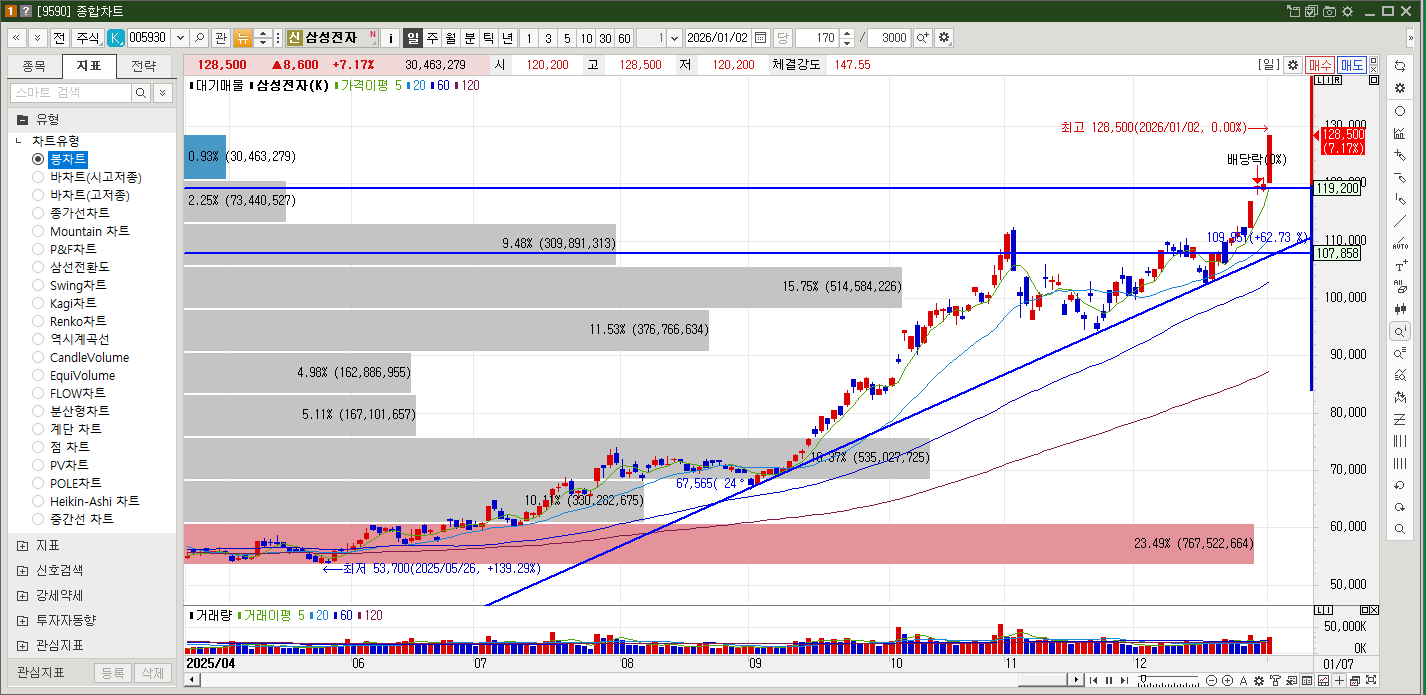Select CandleVolume chart type
Screen dimensions: 1426x695
pyautogui.click(x=38, y=357)
